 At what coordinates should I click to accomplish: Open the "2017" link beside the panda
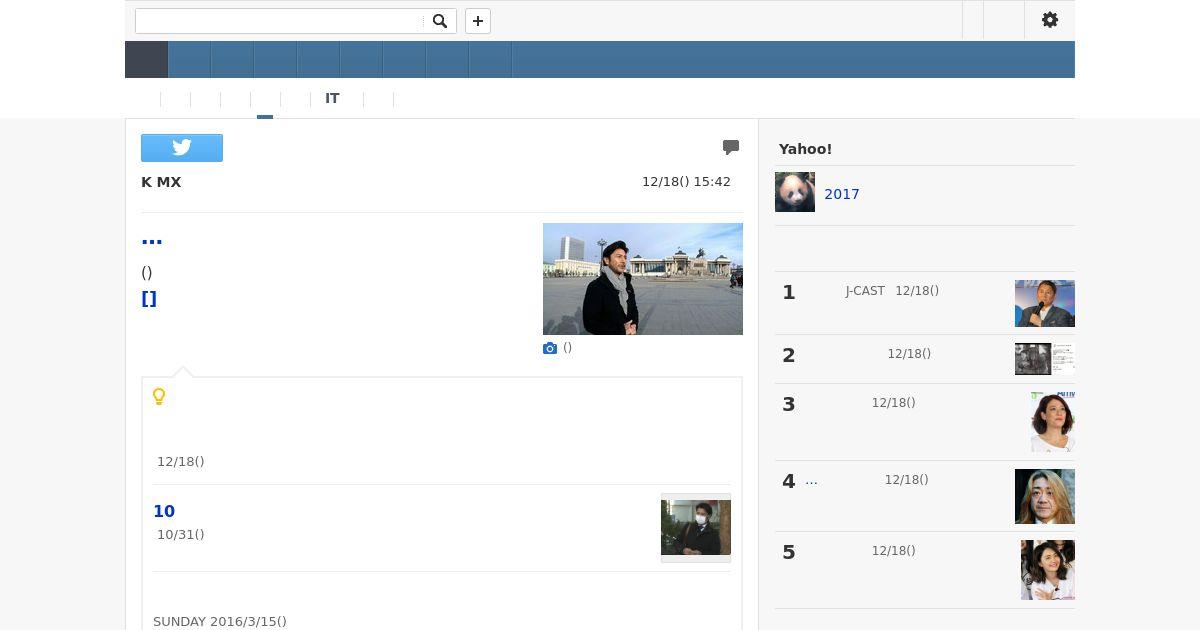click(x=842, y=194)
